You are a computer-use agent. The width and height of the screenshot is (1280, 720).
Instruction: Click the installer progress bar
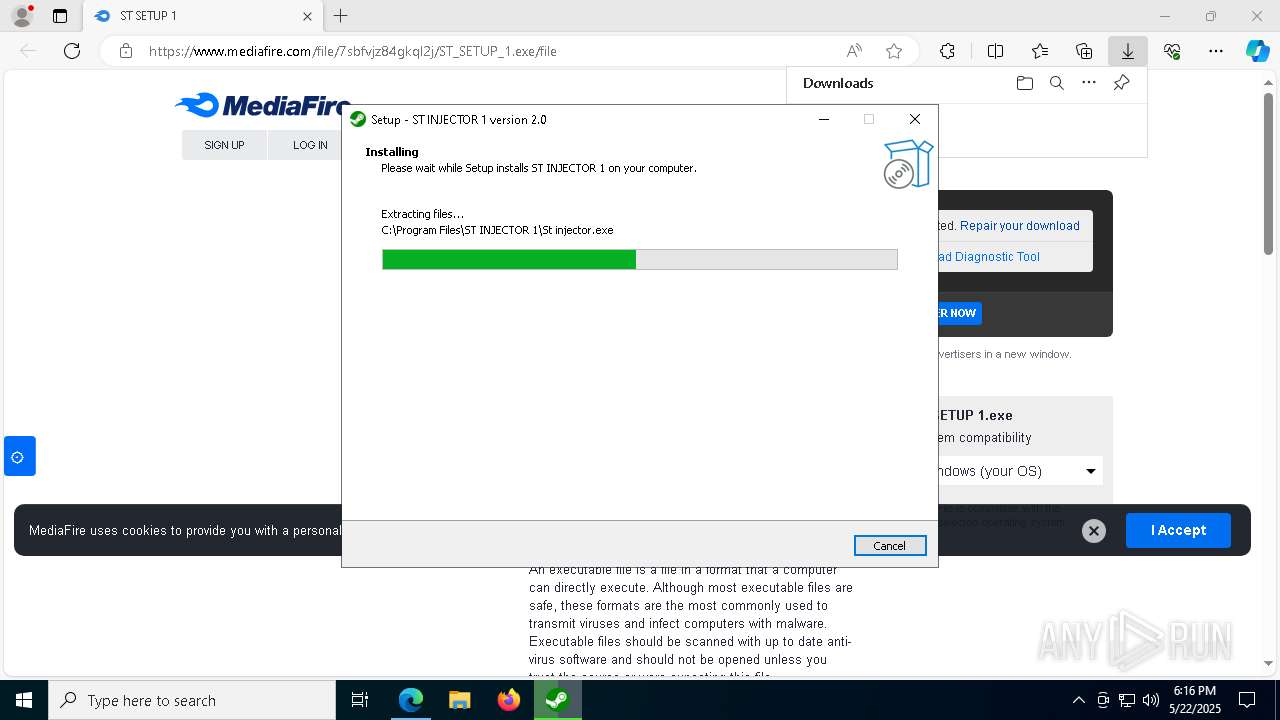(x=640, y=260)
